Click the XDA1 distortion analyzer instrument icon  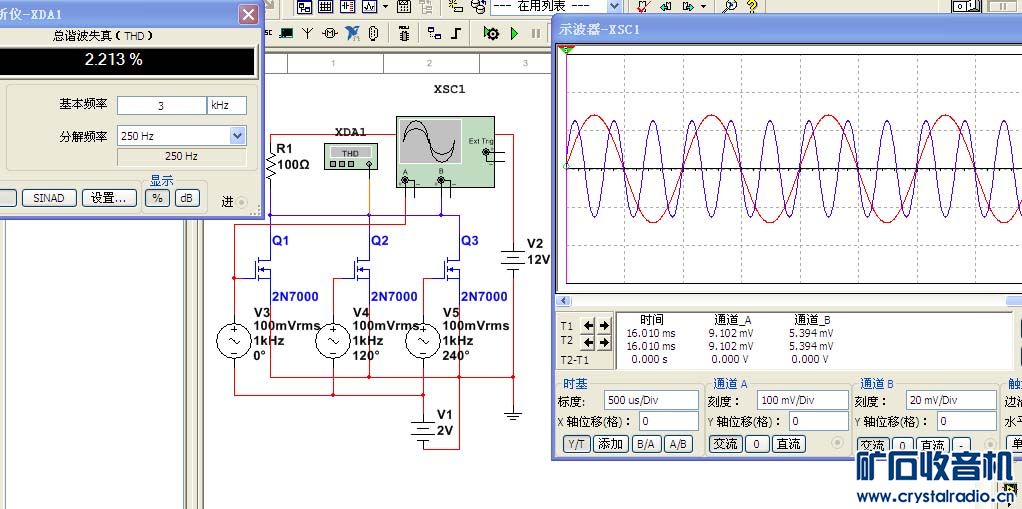[350, 157]
